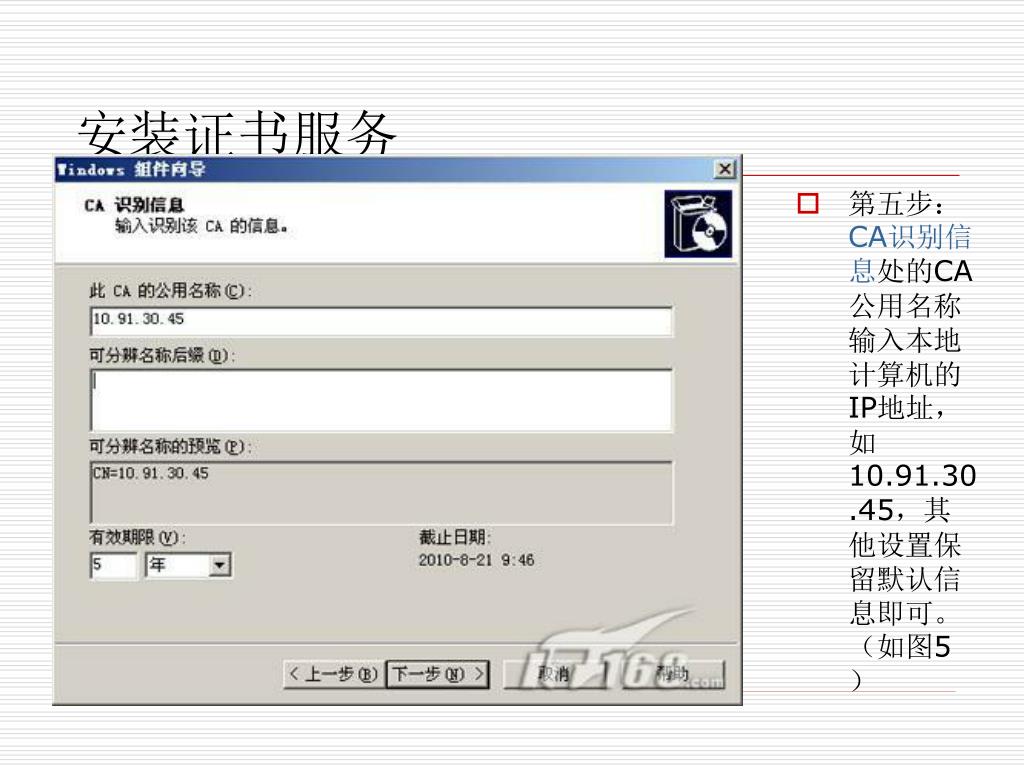
Task: Click the slide title 安装证书服务
Action: 238,133
